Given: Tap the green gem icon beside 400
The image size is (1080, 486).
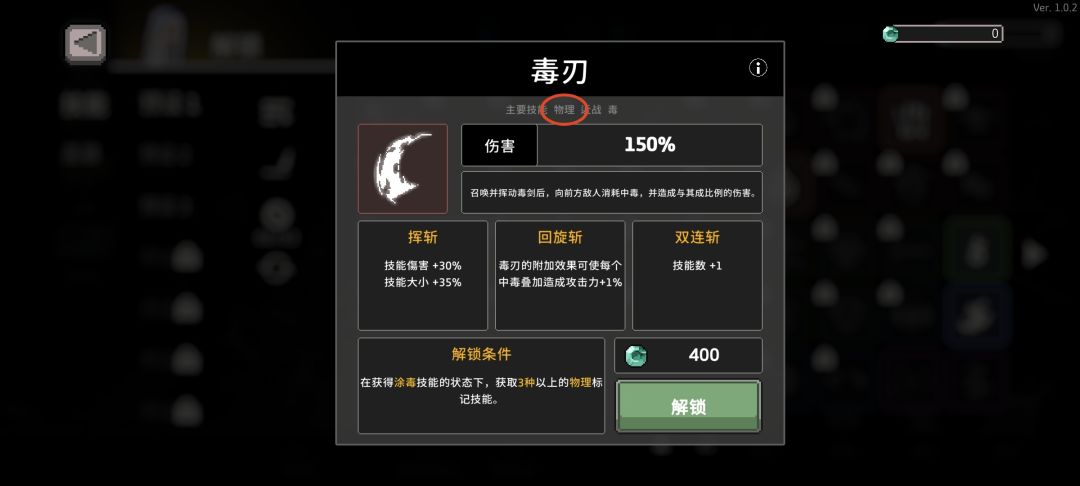Looking at the screenshot, I should [x=636, y=356].
